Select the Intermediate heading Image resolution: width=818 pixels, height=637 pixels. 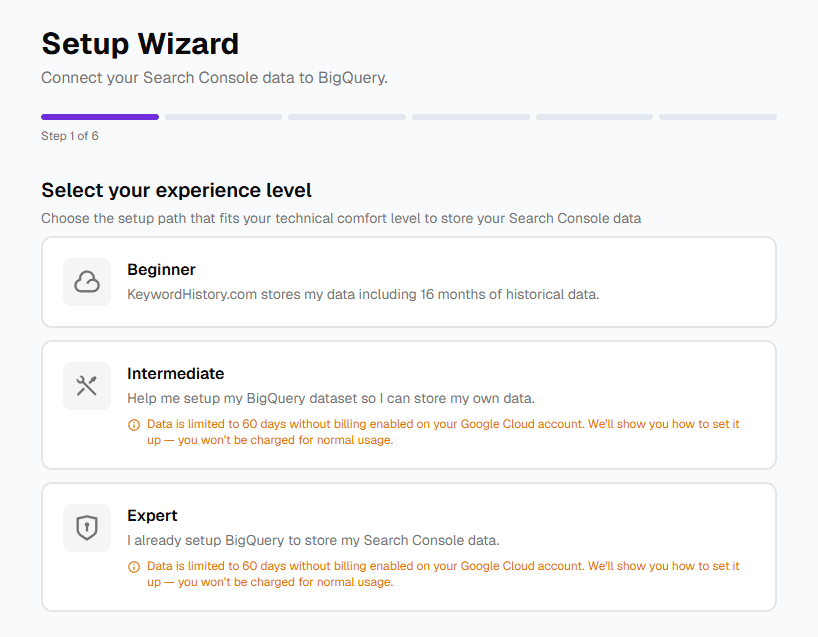pyautogui.click(x=175, y=374)
